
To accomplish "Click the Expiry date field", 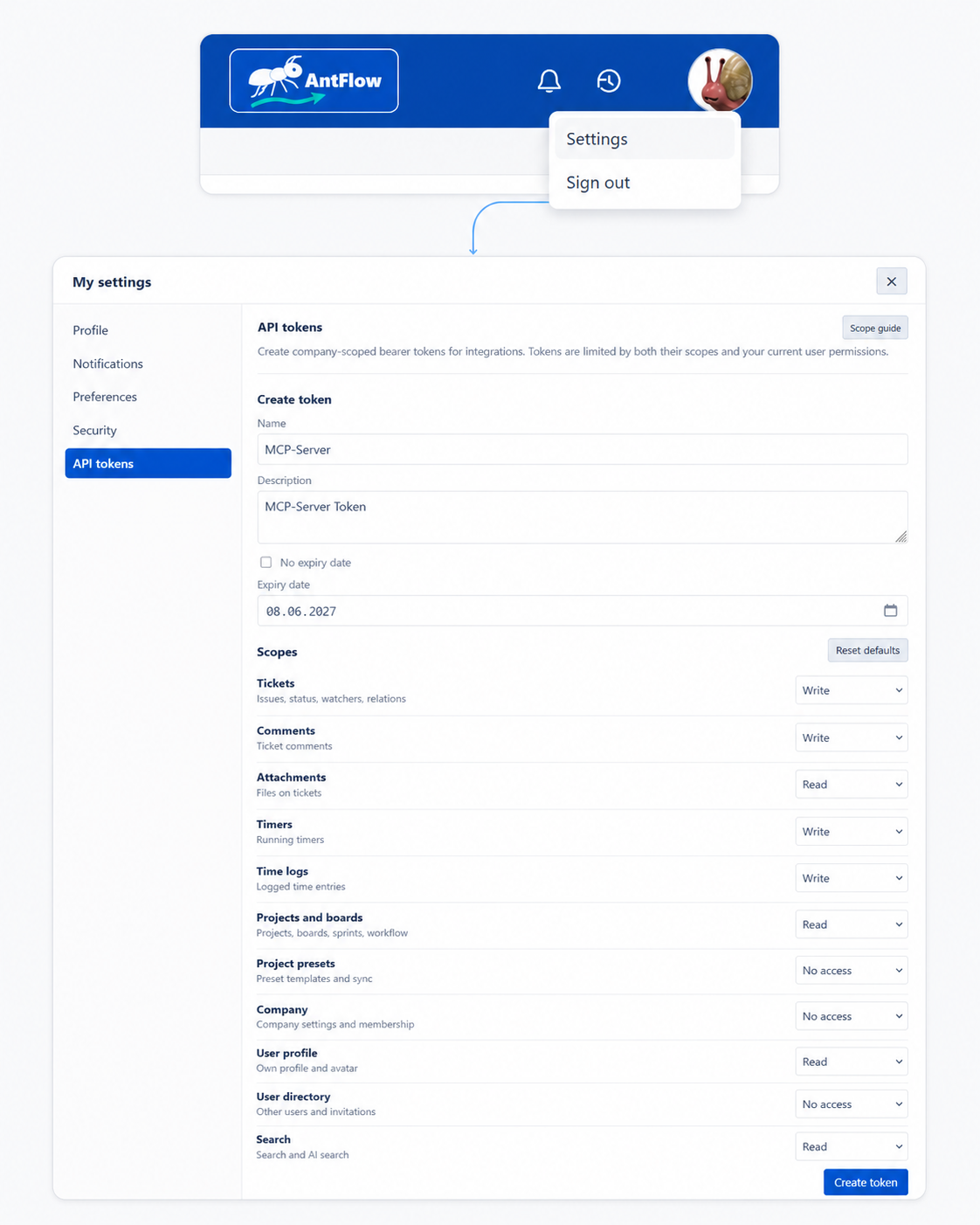I will (x=583, y=611).
